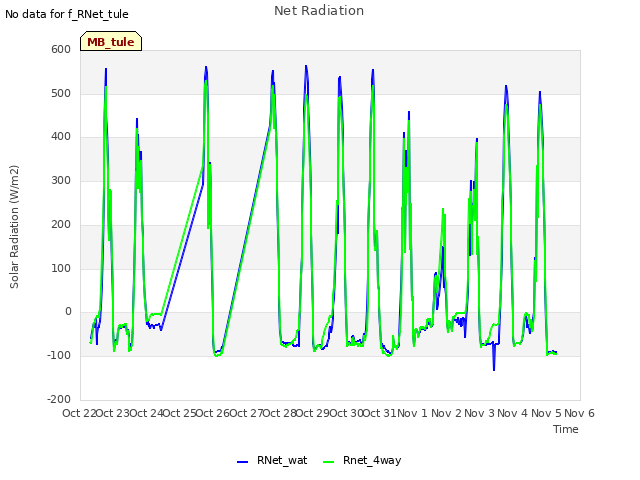Click the Nov 1 x-axis tick label
Screen dimensions: 640x480
pos(412,413)
